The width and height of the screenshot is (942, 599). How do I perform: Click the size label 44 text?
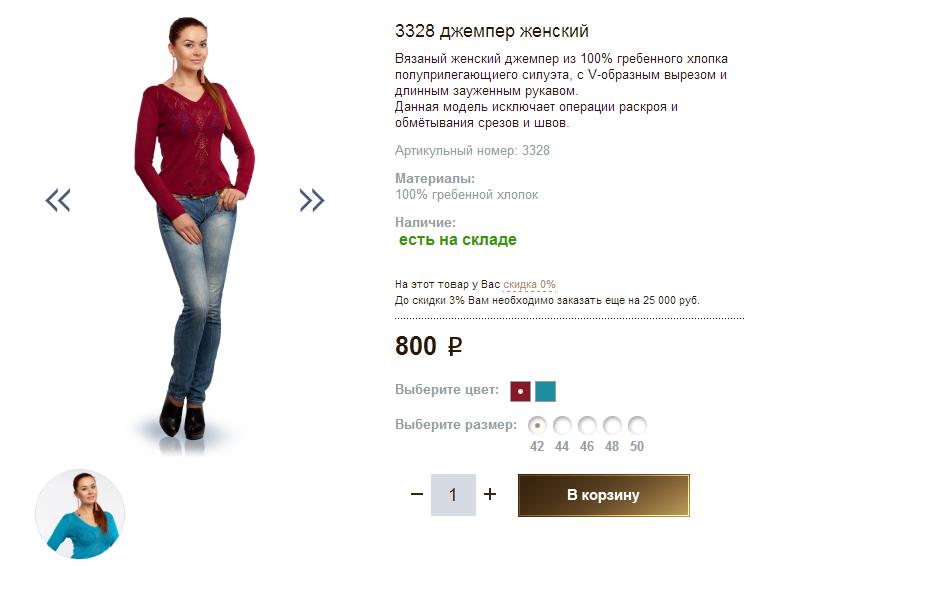click(562, 446)
